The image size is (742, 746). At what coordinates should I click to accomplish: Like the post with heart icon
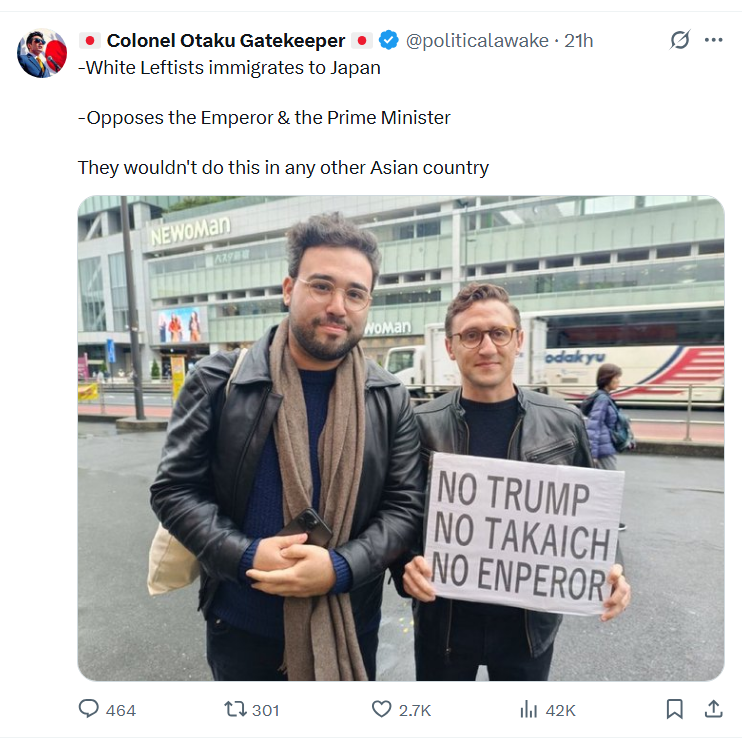381,709
